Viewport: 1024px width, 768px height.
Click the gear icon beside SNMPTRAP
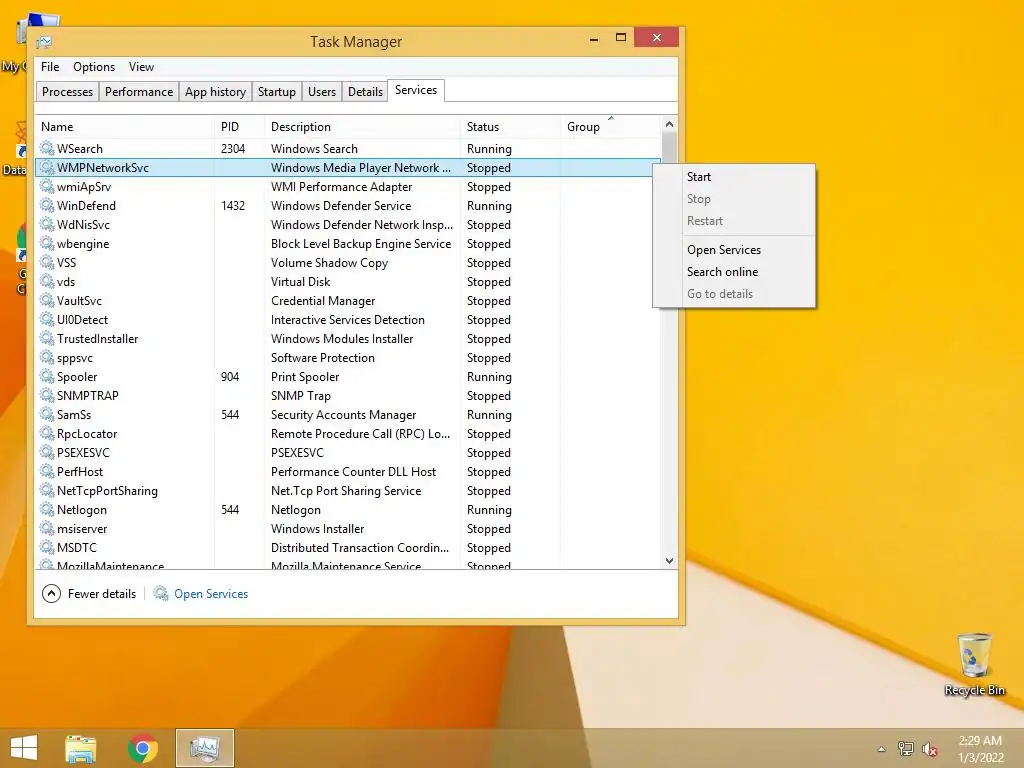click(x=47, y=395)
